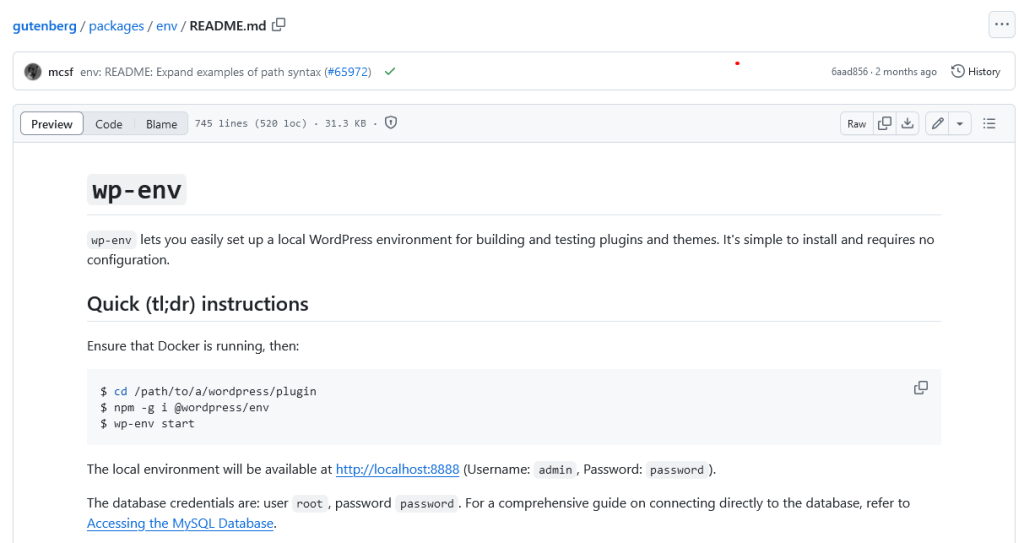Switch to the Code tab
This screenshot has width=1024, height=543.
click(x=109, y=124)
